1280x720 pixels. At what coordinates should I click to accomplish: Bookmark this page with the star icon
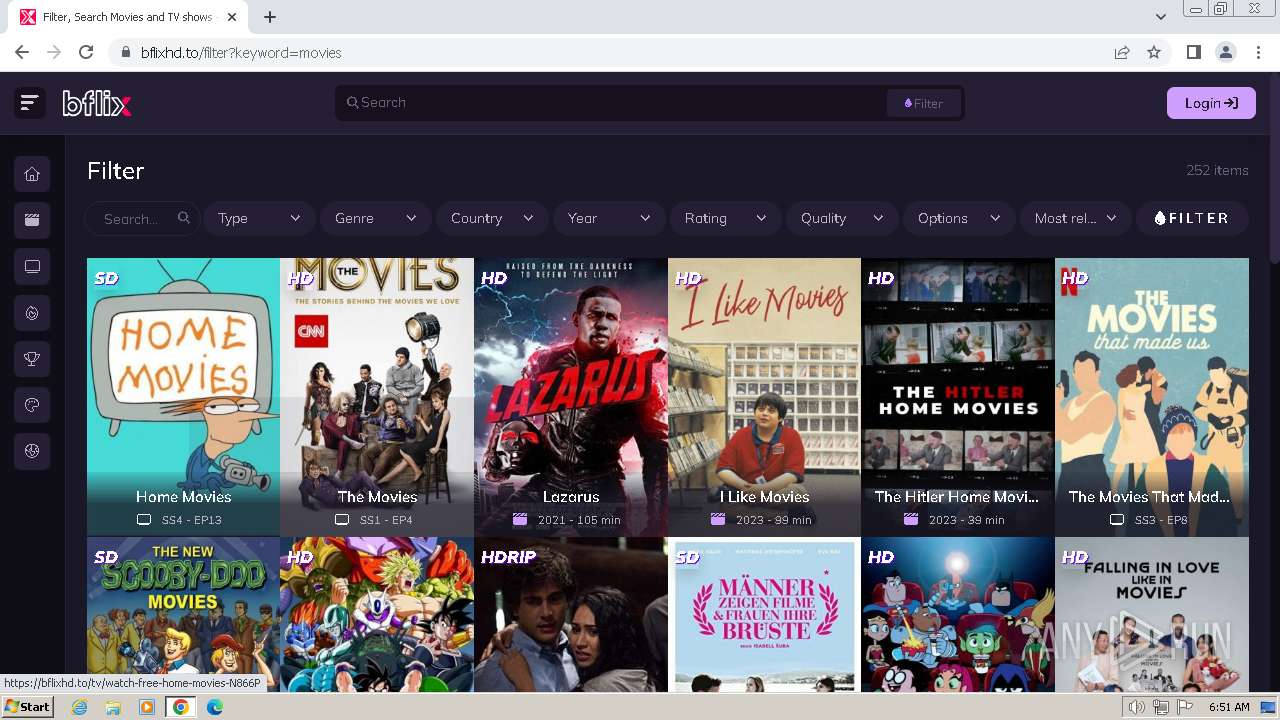click(x=1154, y=52)
